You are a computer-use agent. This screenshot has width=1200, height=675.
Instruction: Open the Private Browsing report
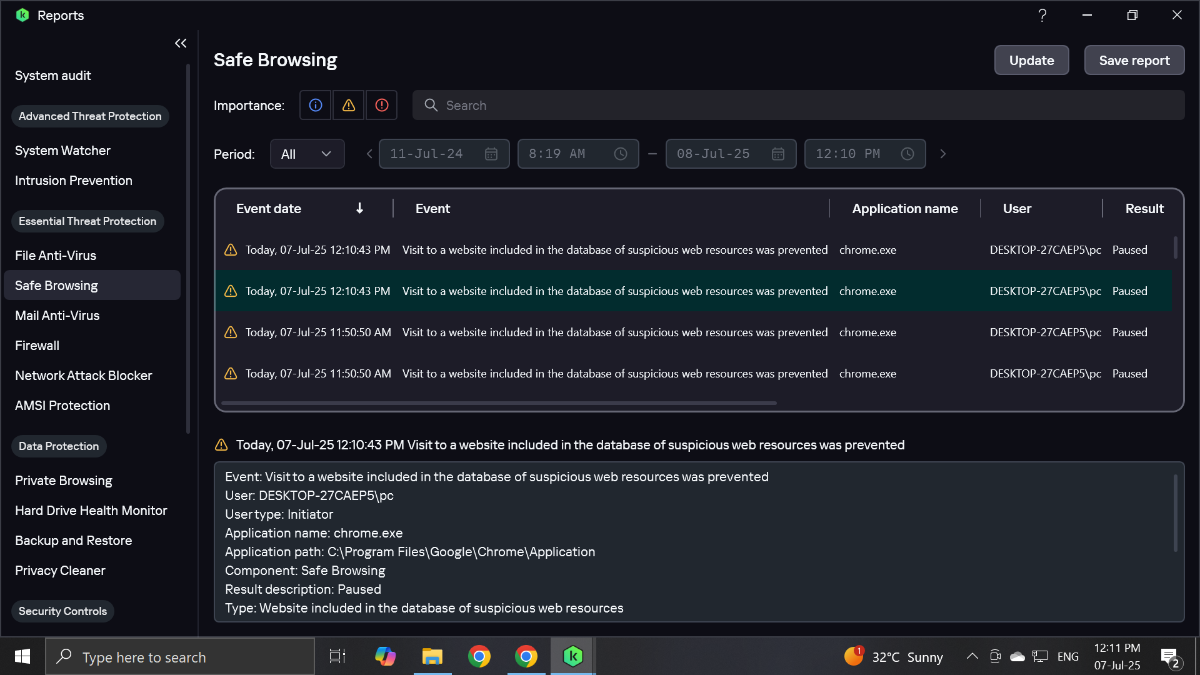coord(64,480)
